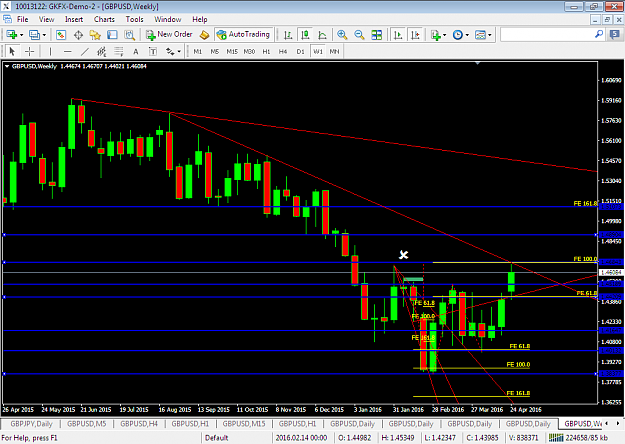Open the Insert menu

74,19
